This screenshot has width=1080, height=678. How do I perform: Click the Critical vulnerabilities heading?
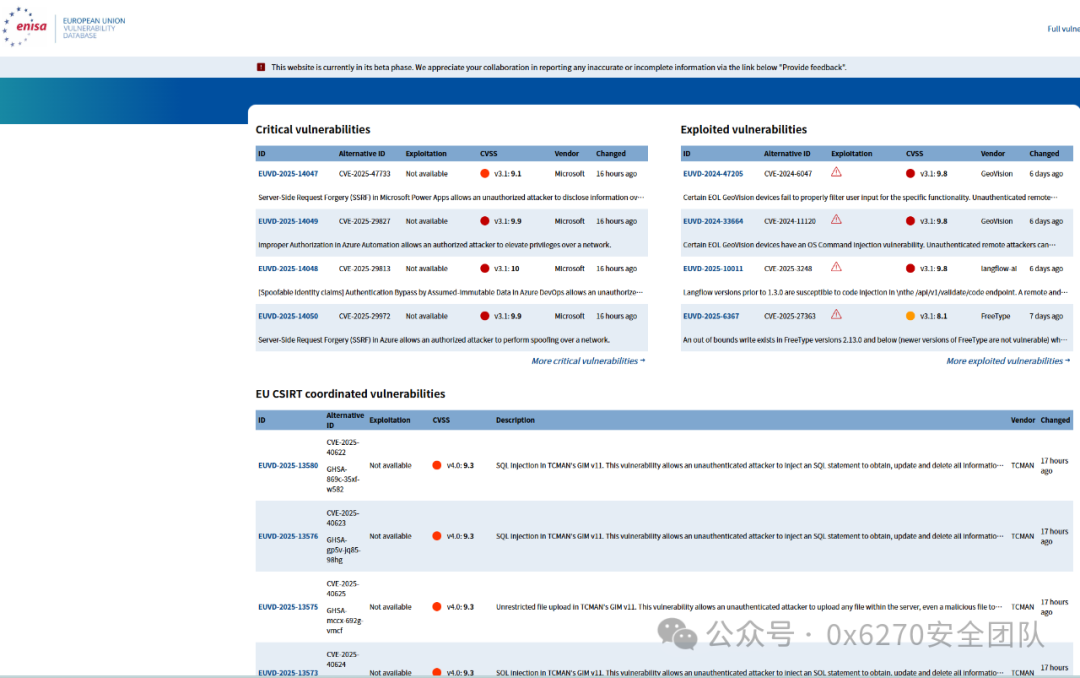[313, 130]
